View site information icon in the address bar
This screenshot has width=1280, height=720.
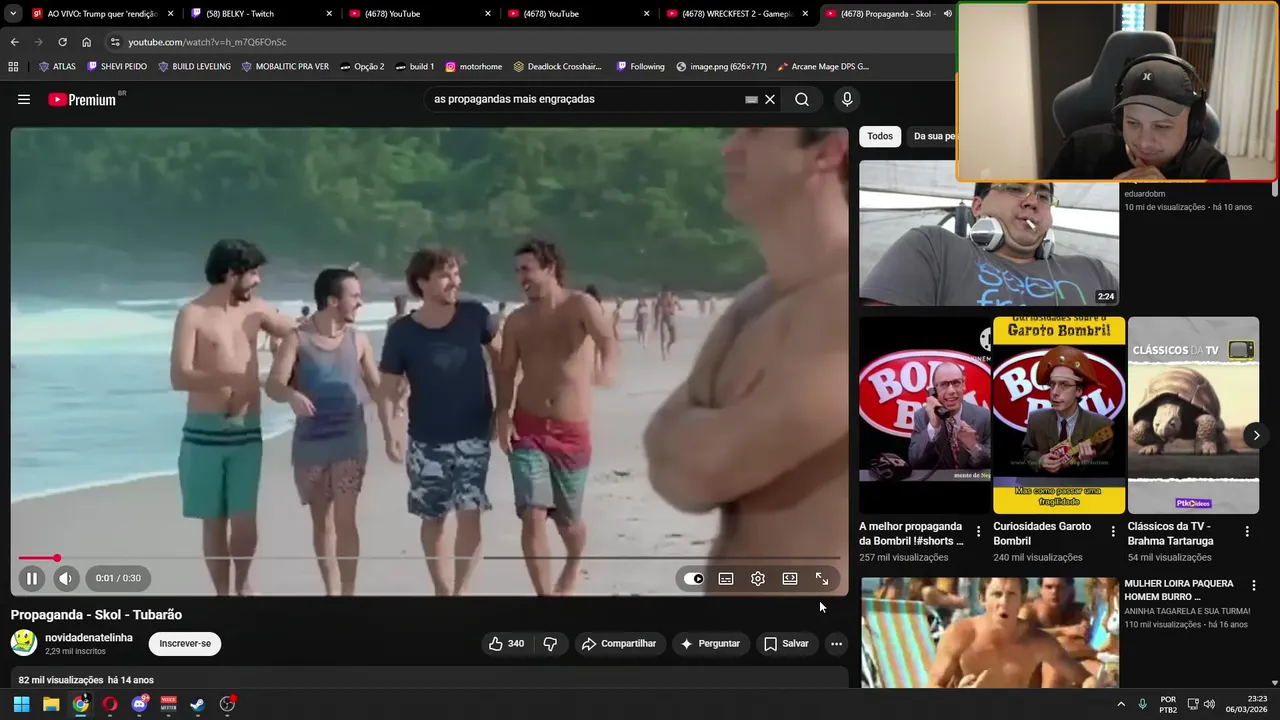click(115, 42)
